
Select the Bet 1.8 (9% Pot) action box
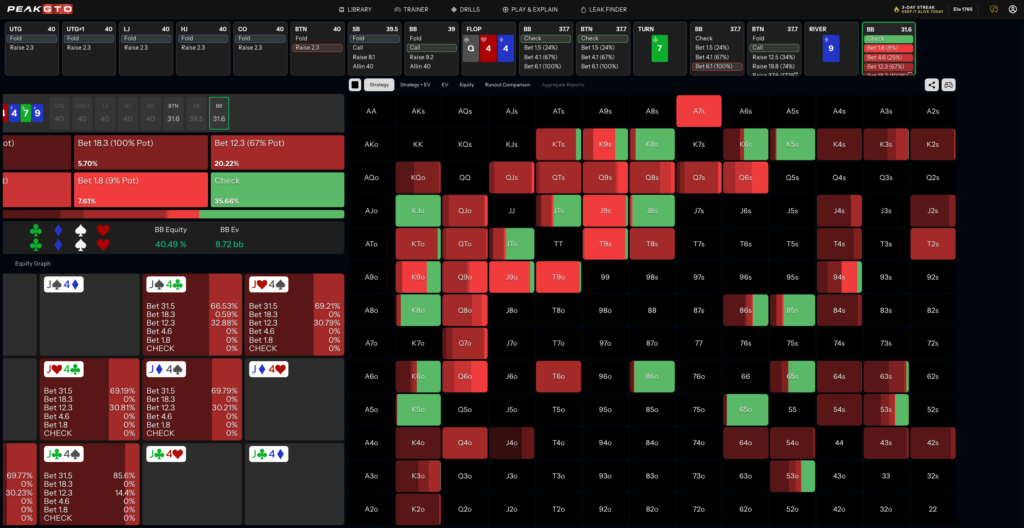point(140,190)
